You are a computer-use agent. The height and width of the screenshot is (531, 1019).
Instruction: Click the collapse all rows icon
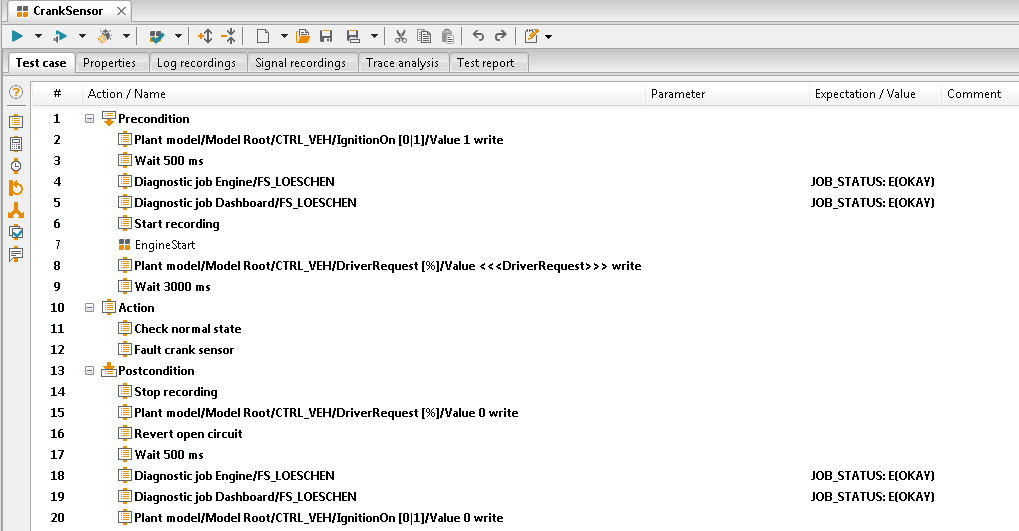[229, 36]
